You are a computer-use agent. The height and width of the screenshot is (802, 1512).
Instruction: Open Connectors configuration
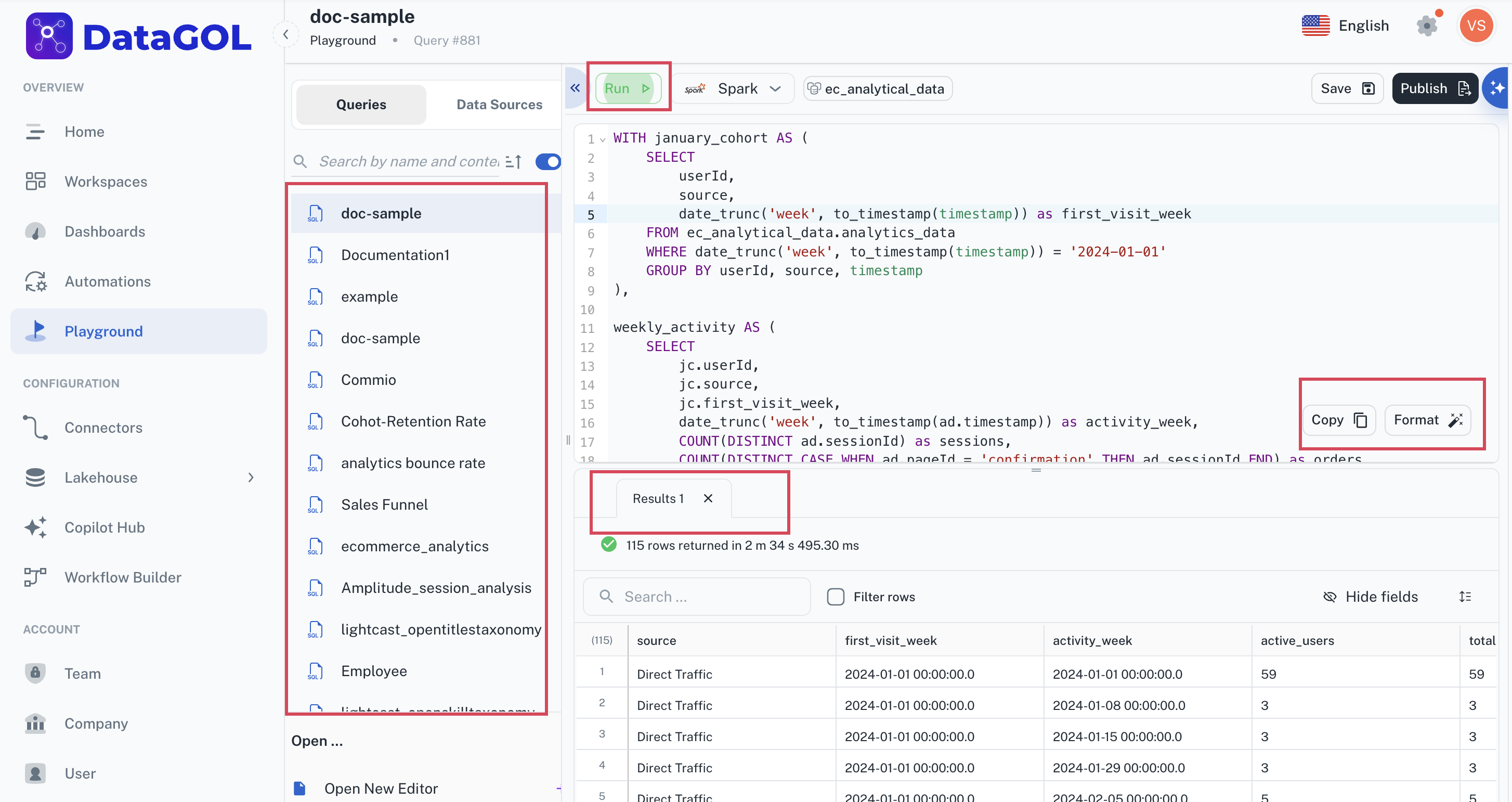point(103,428)
